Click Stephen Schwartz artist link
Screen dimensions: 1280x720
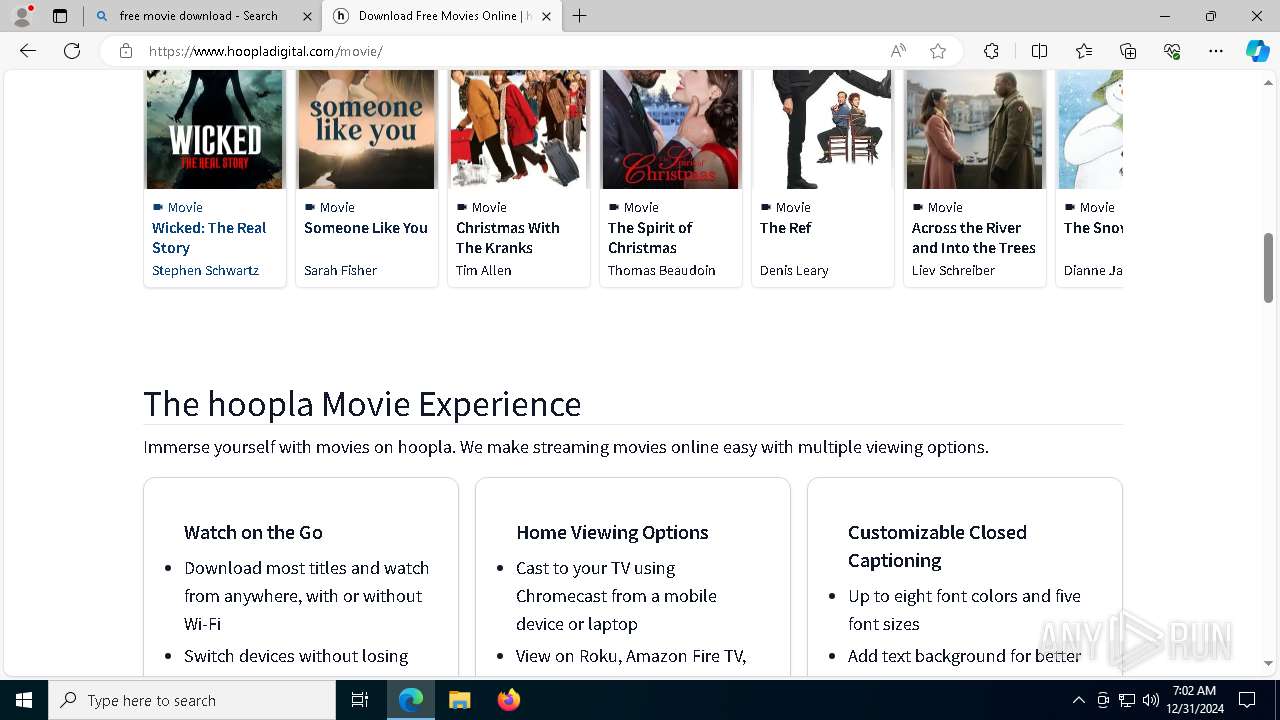click(205, 270)
